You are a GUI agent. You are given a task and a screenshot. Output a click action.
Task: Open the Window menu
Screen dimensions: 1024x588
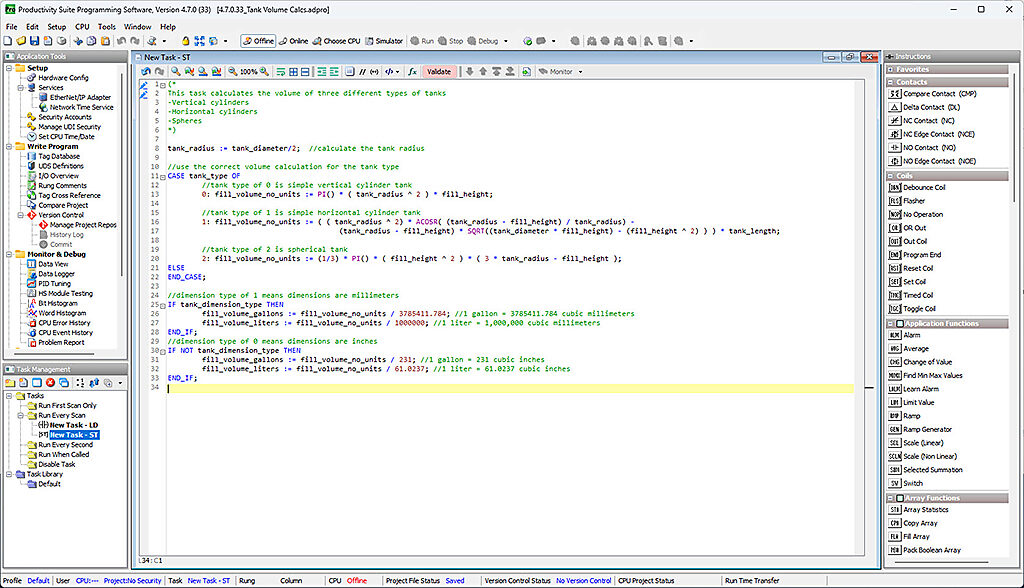click(x=137, y=27)
